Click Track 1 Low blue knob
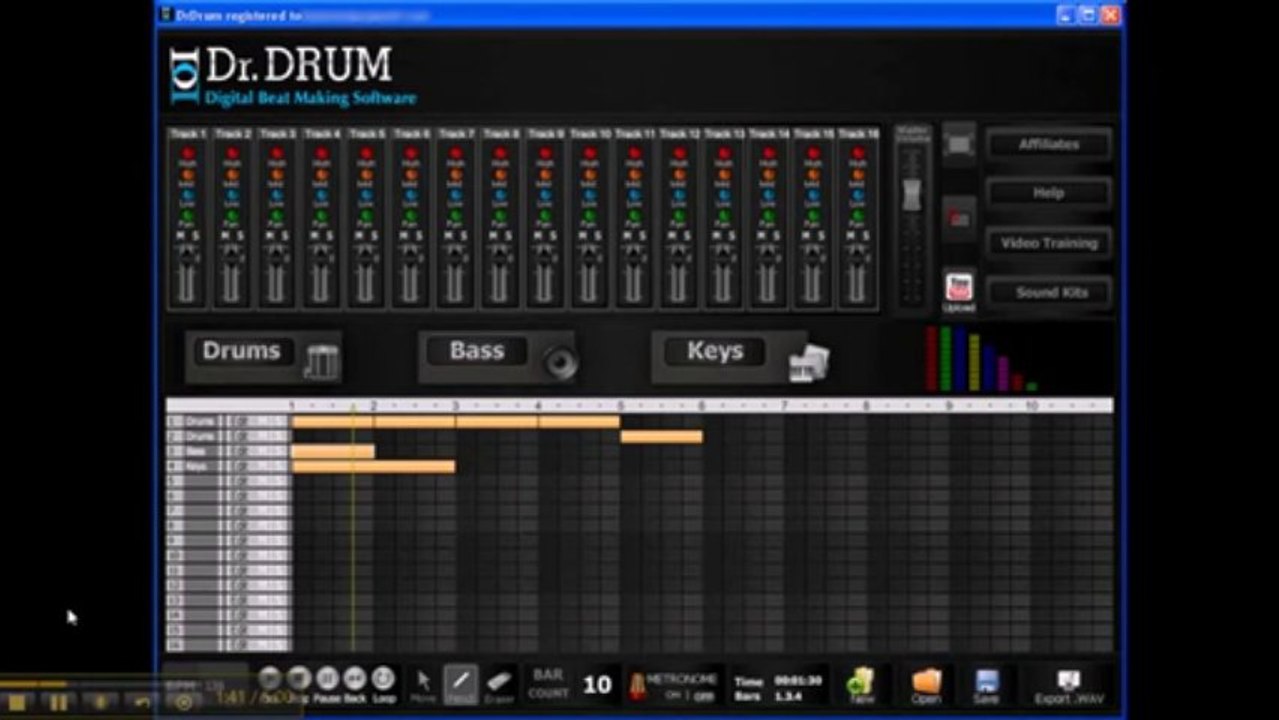 (x=188, y=195)
